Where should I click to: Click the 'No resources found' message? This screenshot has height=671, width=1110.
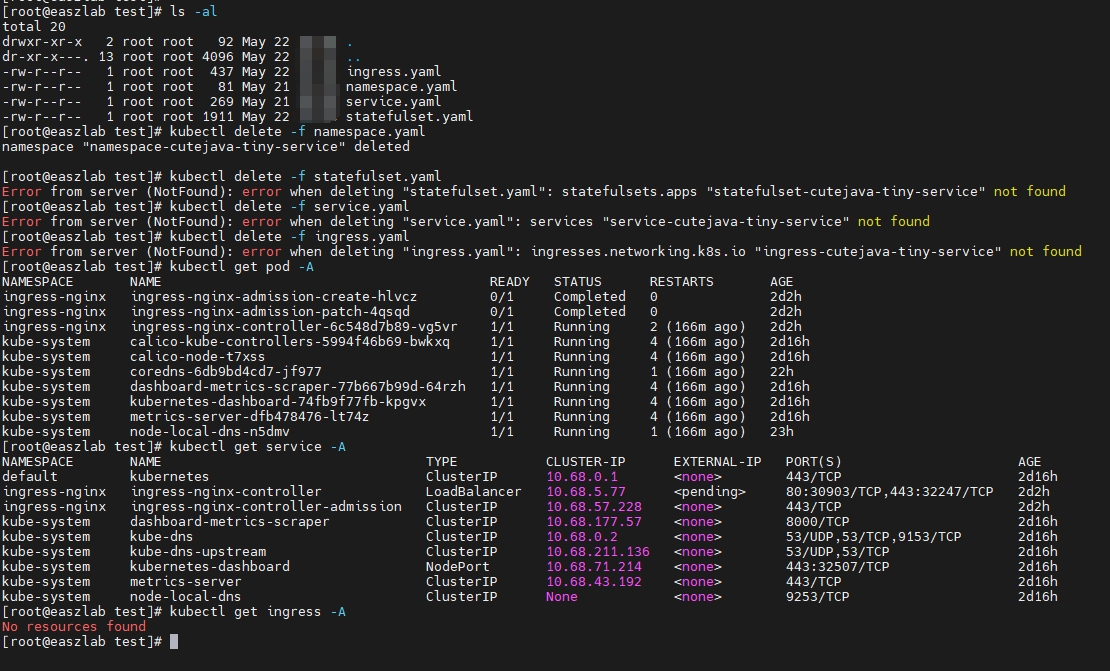(x=74, y=626)
